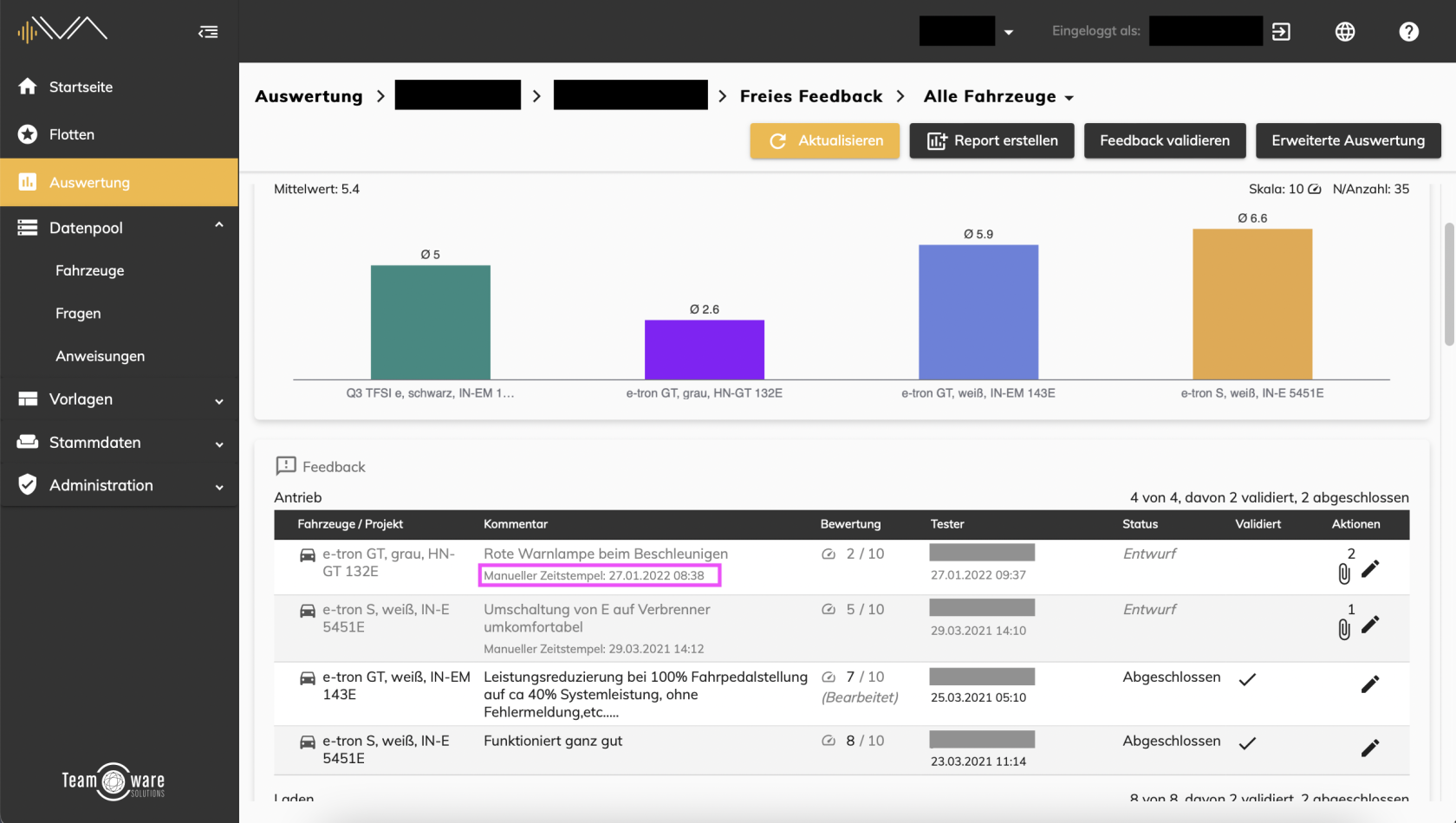
Task: Open attachments of Rote Warnlampe feedback
Action: click(1344, 573)
